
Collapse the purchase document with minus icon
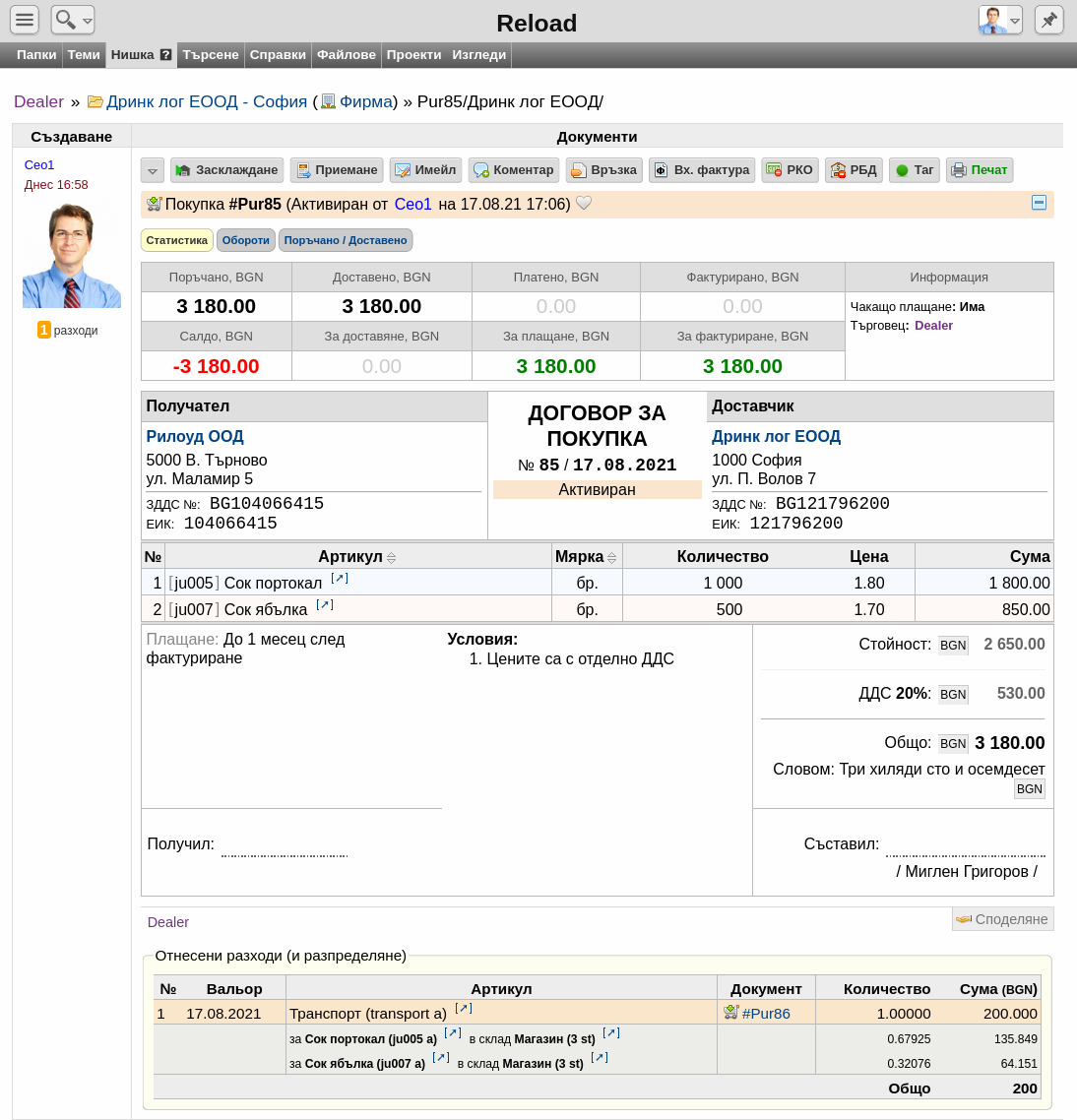(1040, 203)
